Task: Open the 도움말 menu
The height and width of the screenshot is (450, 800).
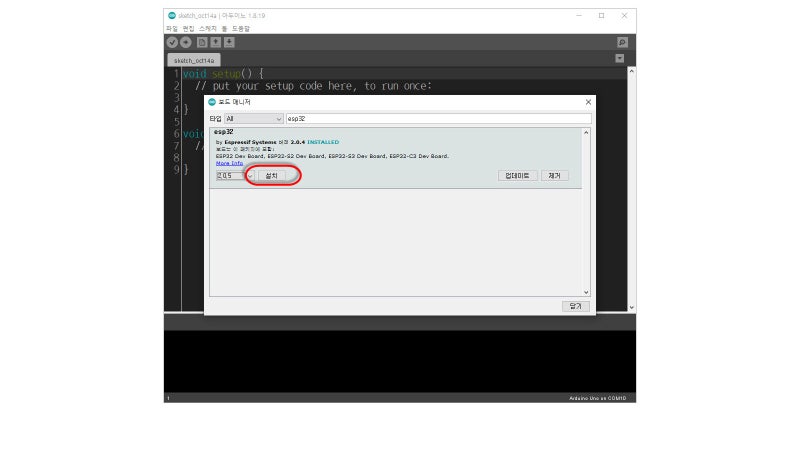Action: [x=241, y=29]
